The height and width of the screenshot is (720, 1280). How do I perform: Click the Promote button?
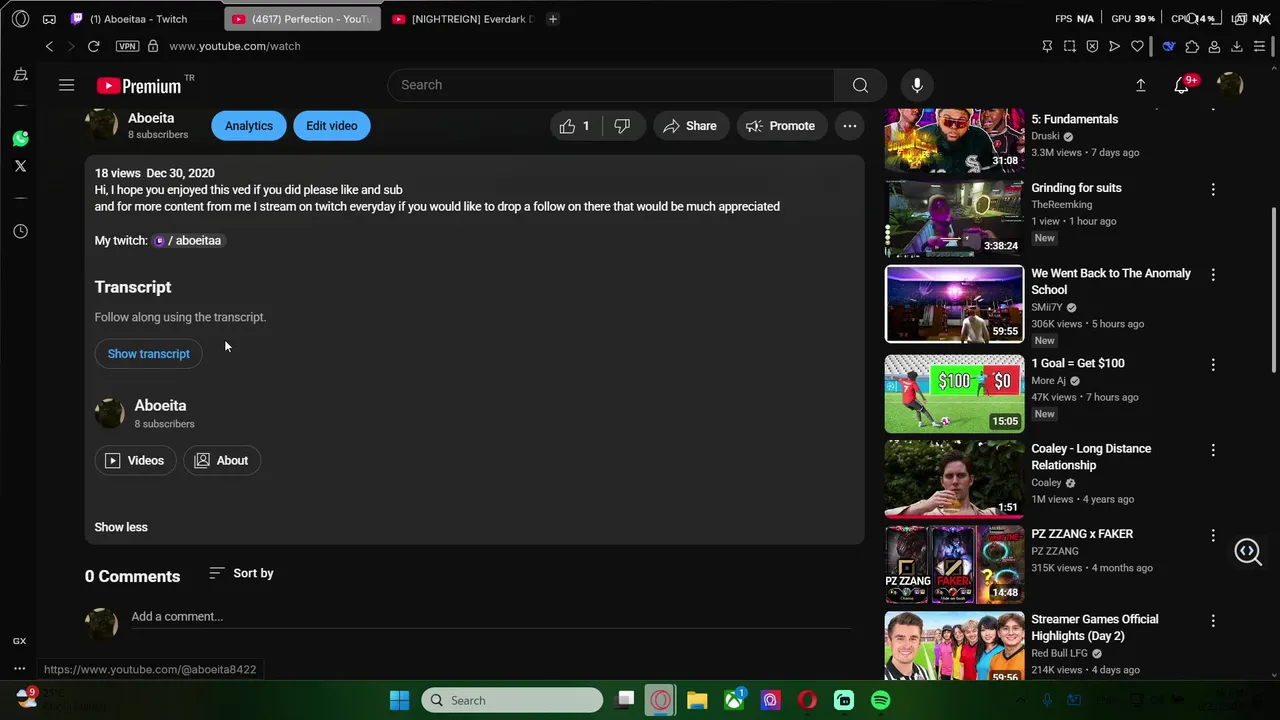tap(781, 126)
